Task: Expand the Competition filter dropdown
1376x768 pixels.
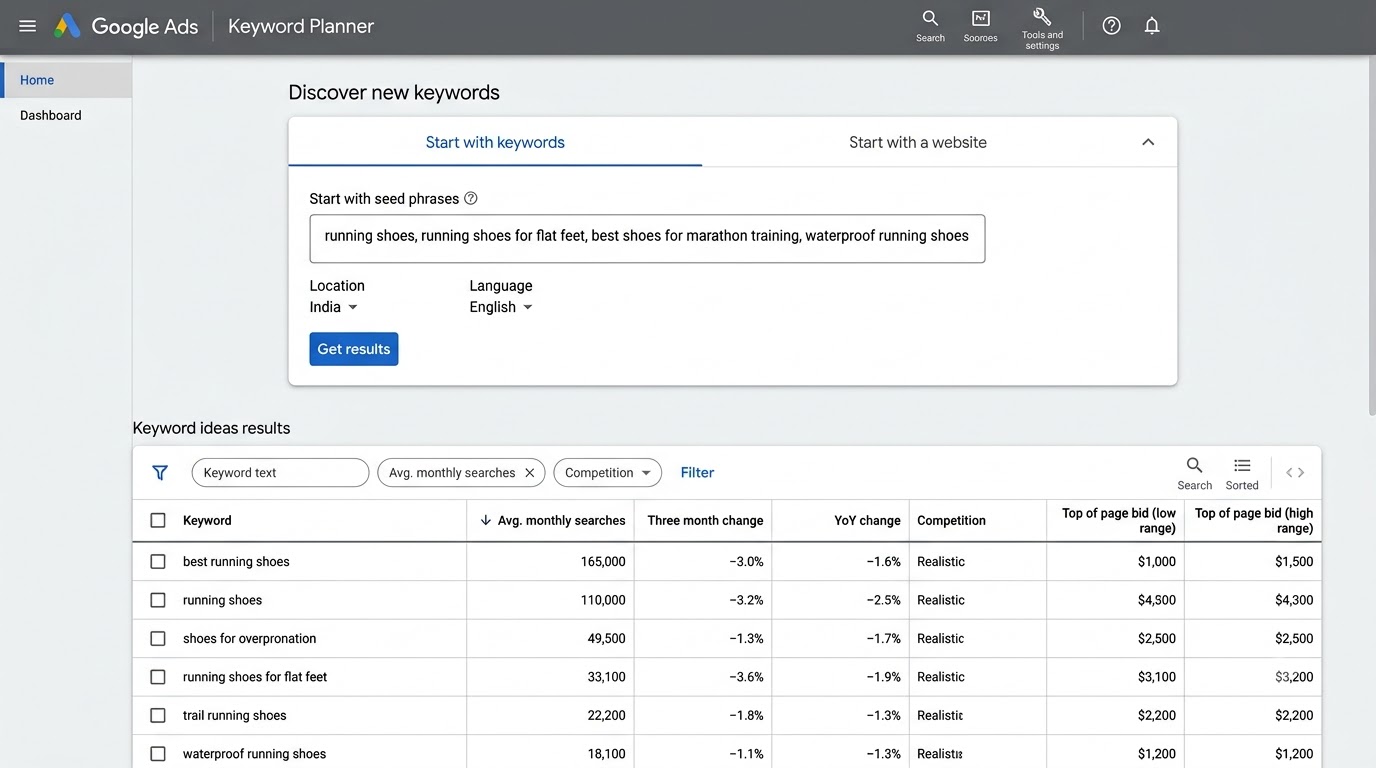Action: click(607, 473)
